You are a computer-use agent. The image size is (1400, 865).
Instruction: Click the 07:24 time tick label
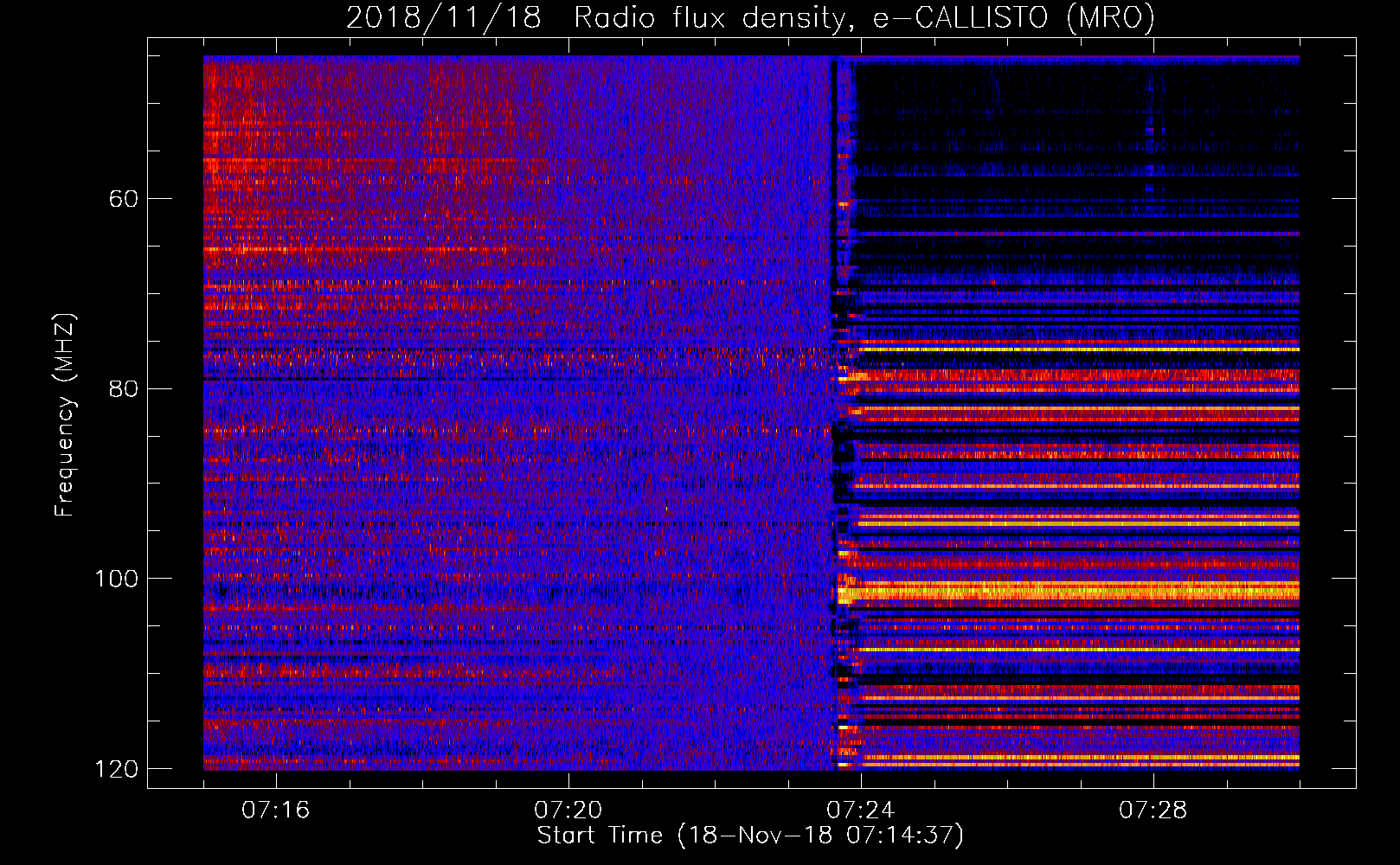[861, 811]
